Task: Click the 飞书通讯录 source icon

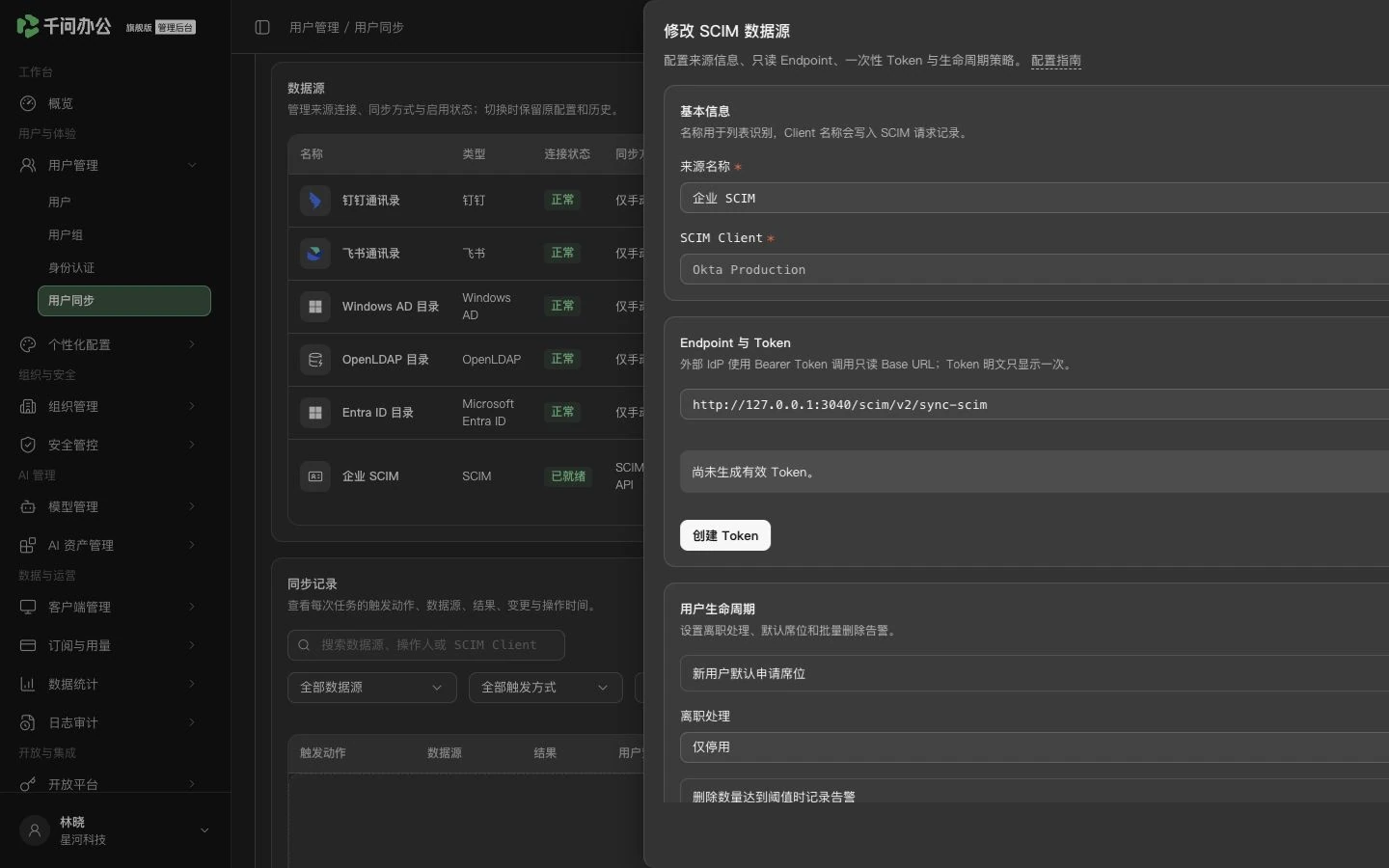Action: point(315,254)
